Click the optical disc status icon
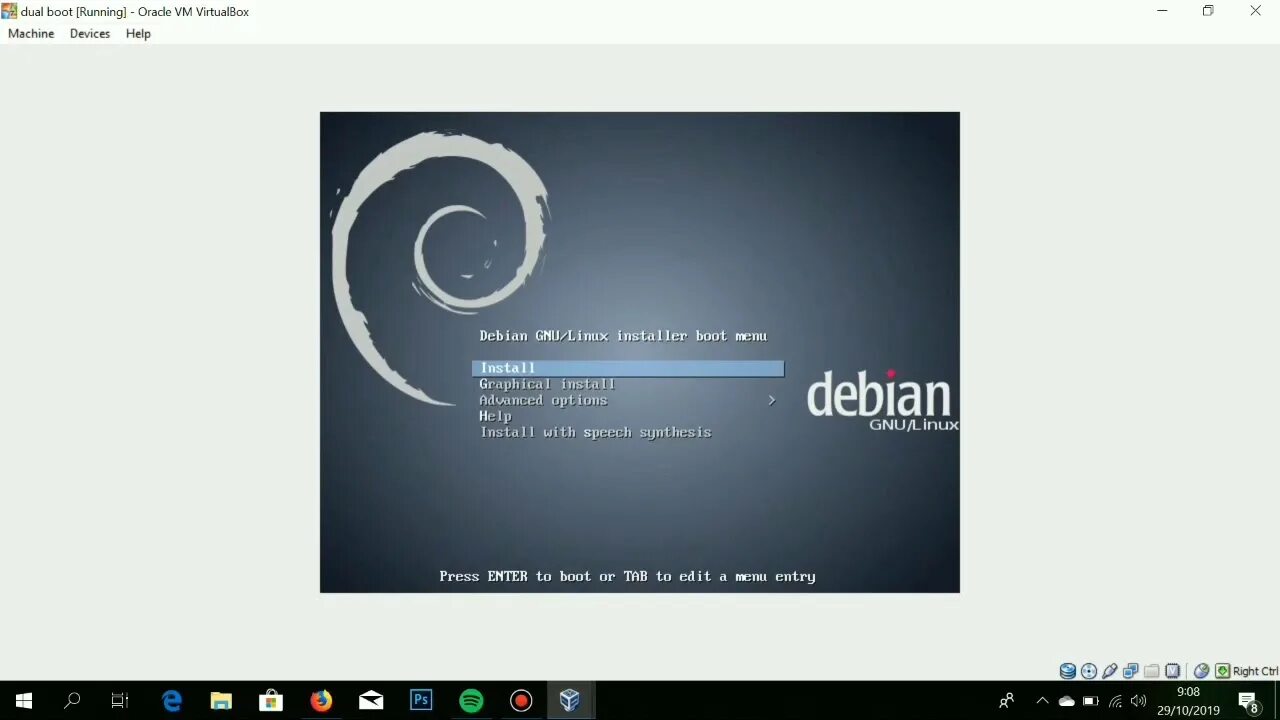 tap(1089, 671)
